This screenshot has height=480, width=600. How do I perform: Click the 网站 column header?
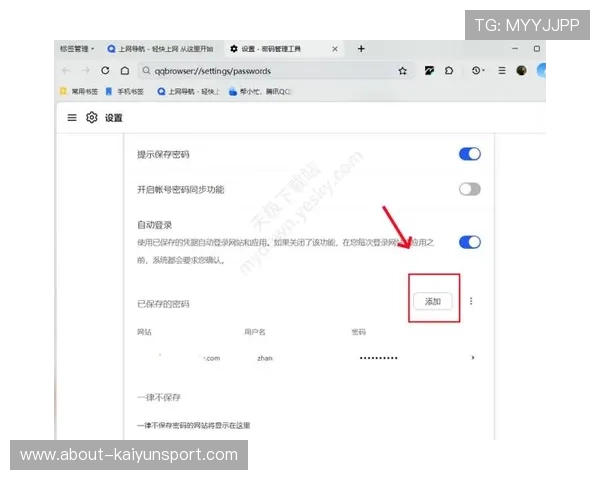coord(144,332)
